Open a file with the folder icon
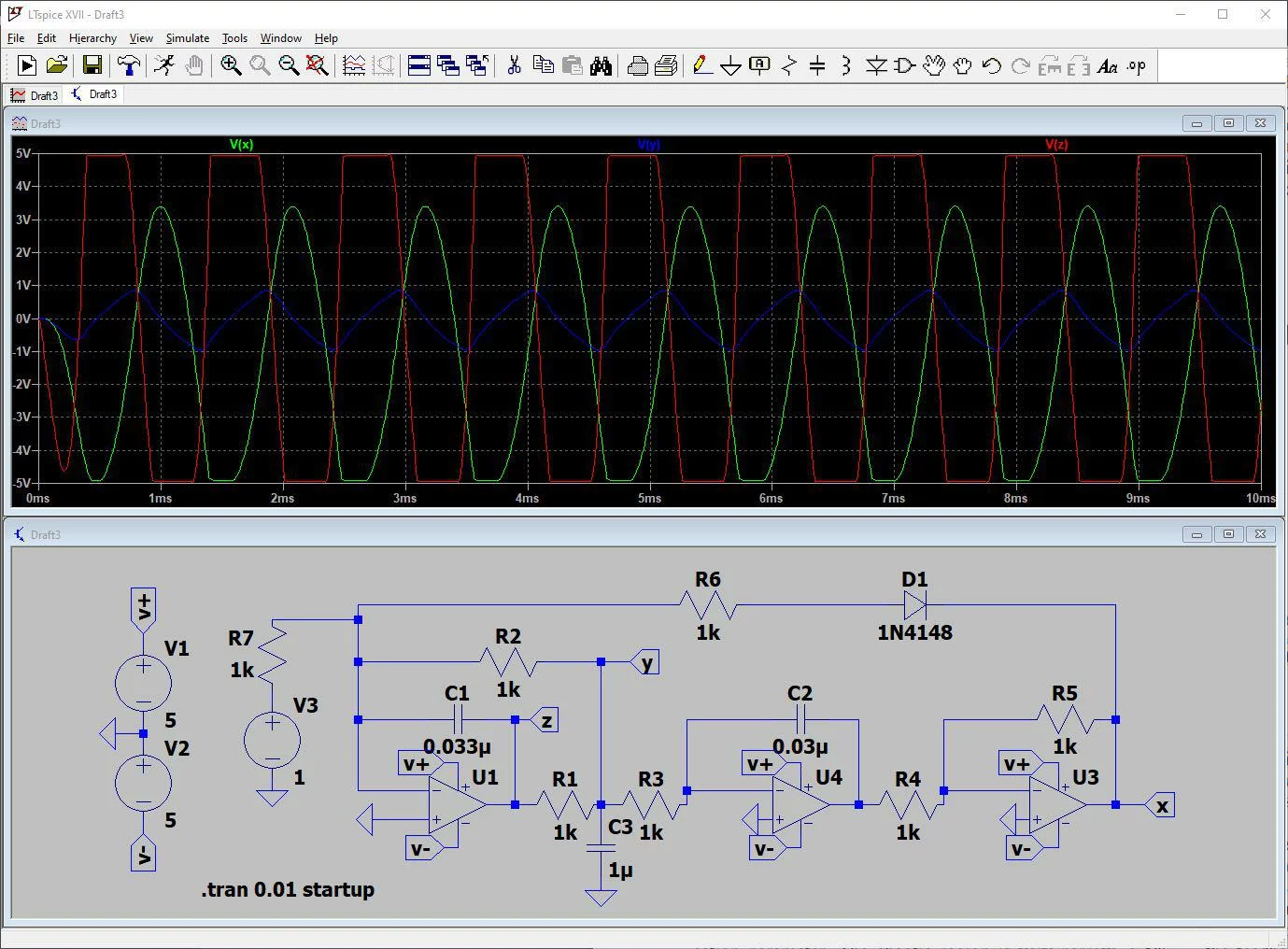The width and height of the screenshot is (1288, 949). pyautogui.click(x=57, y=65)
